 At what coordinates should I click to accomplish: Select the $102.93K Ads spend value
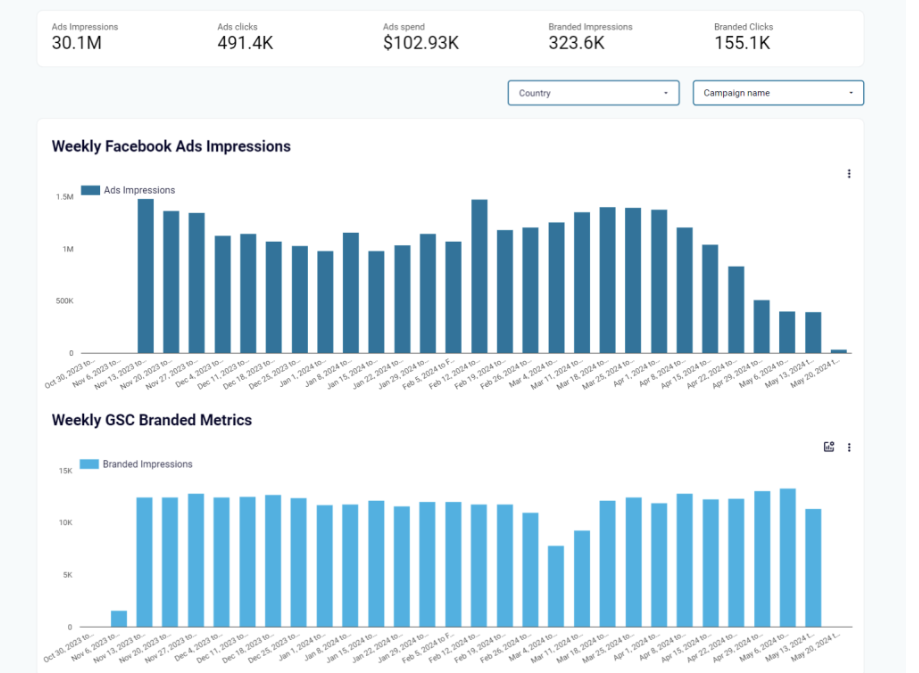click(x=421, y=43)
